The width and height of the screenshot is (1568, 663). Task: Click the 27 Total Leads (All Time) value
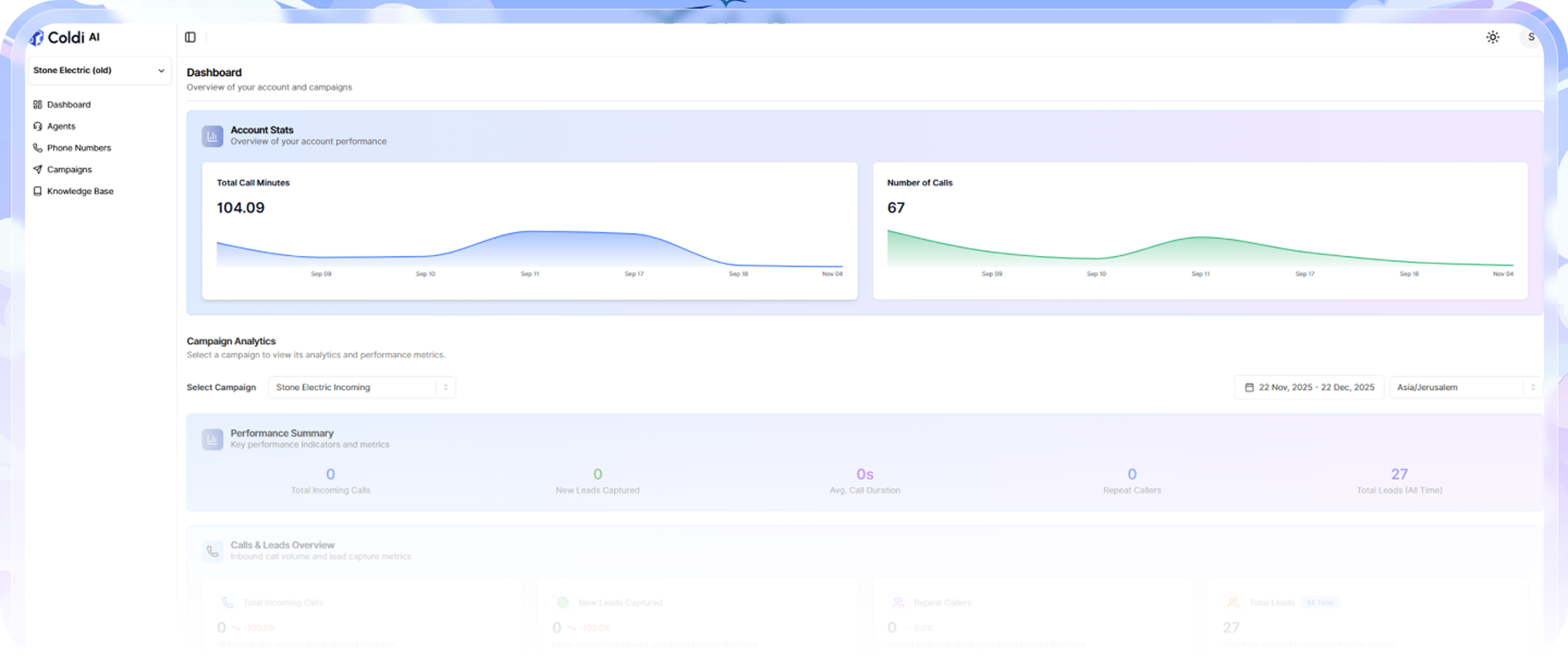(x=1399, y=474)
